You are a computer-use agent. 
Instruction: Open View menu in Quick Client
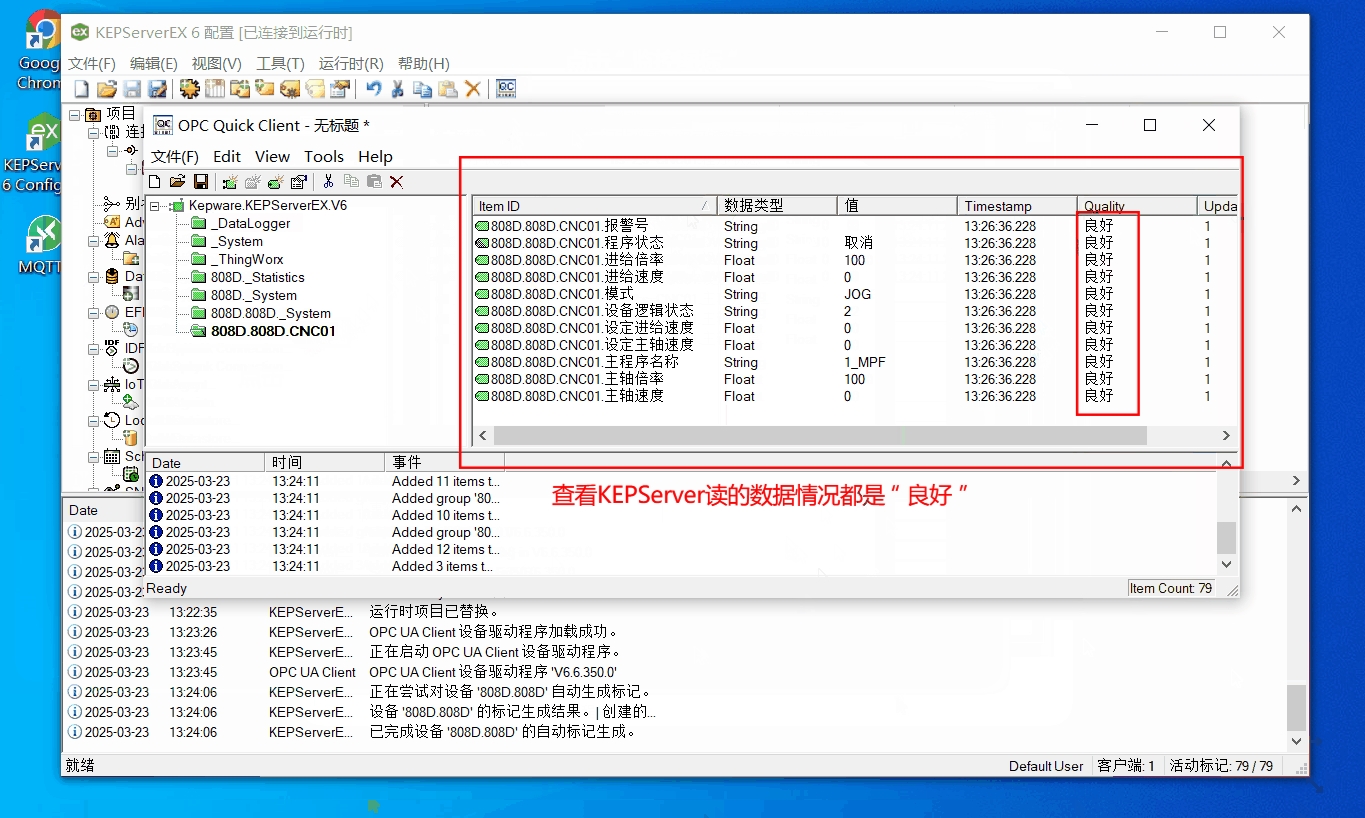pyautogui.click(x=272, y=157)
